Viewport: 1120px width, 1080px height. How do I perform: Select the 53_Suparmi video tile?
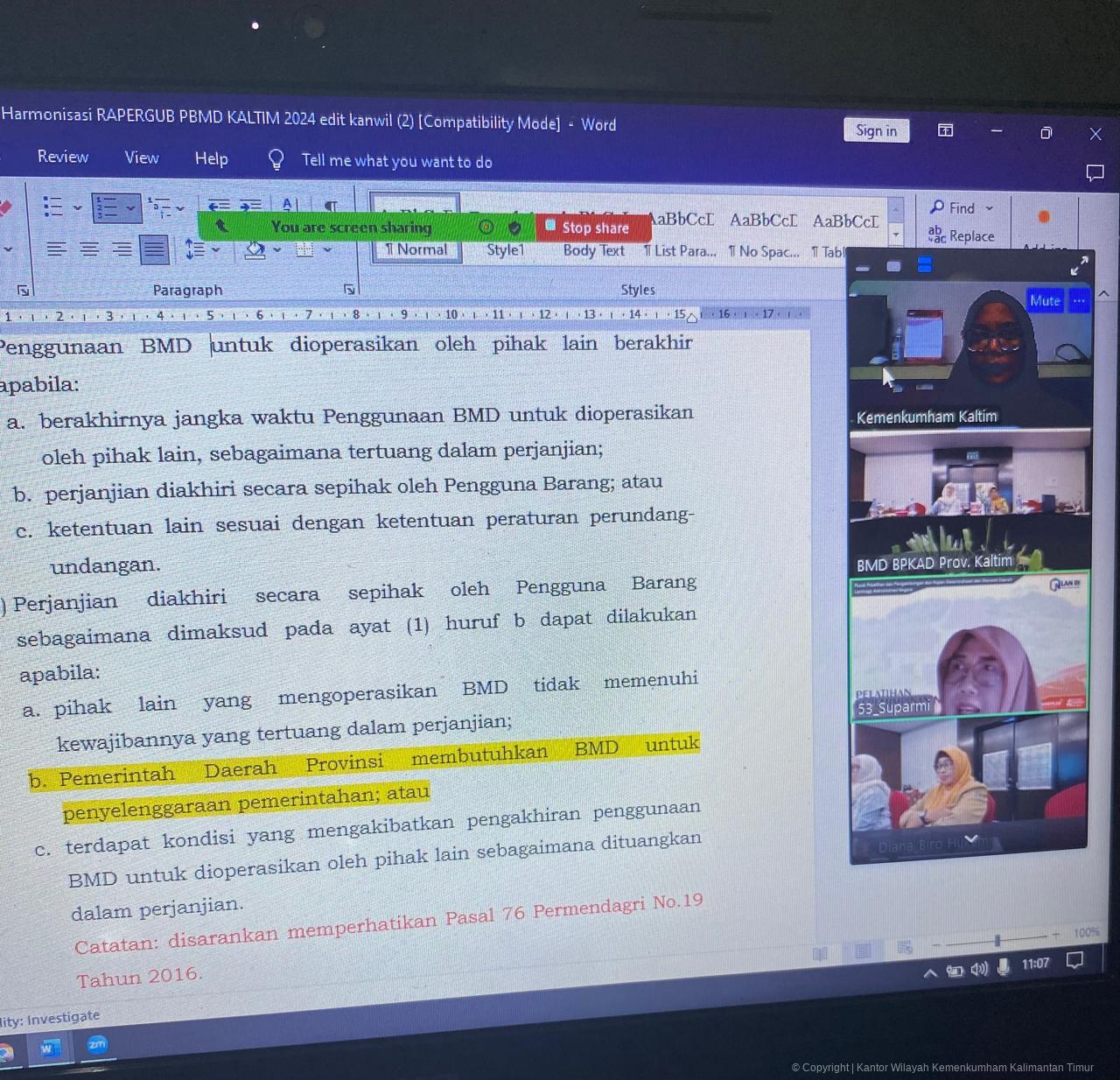coord(969,647)
